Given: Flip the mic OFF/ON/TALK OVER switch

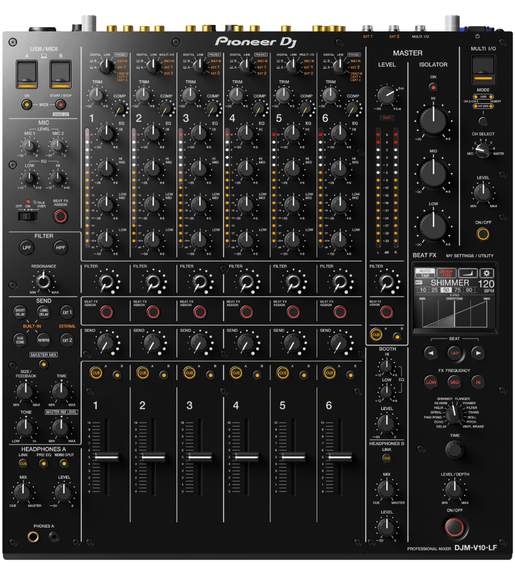Looking at the screenshot, I should point(29,216).
